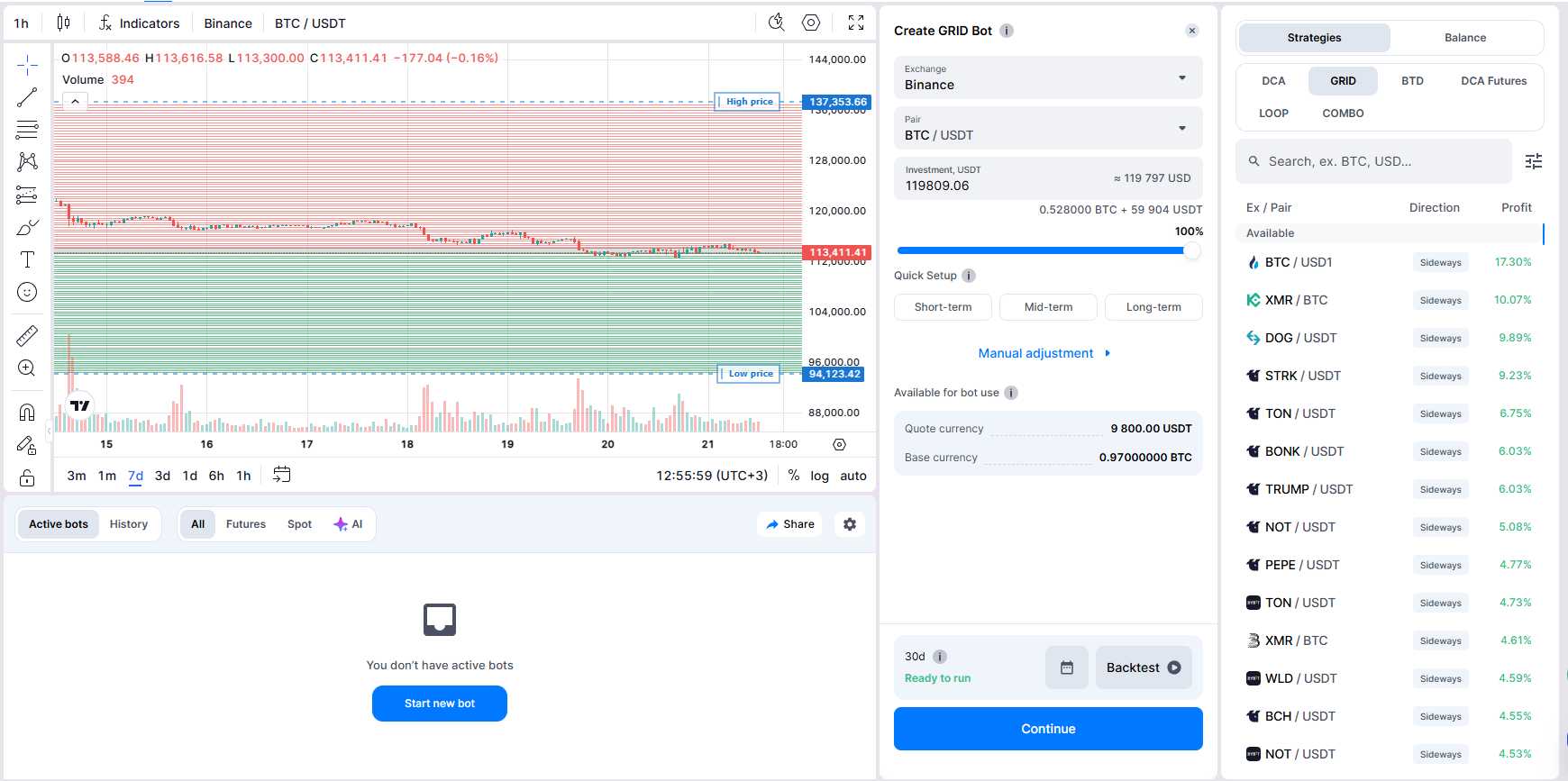1568x781 pixels.
Task: Select the ruler measure tool
Action: [x=27, y=336]
